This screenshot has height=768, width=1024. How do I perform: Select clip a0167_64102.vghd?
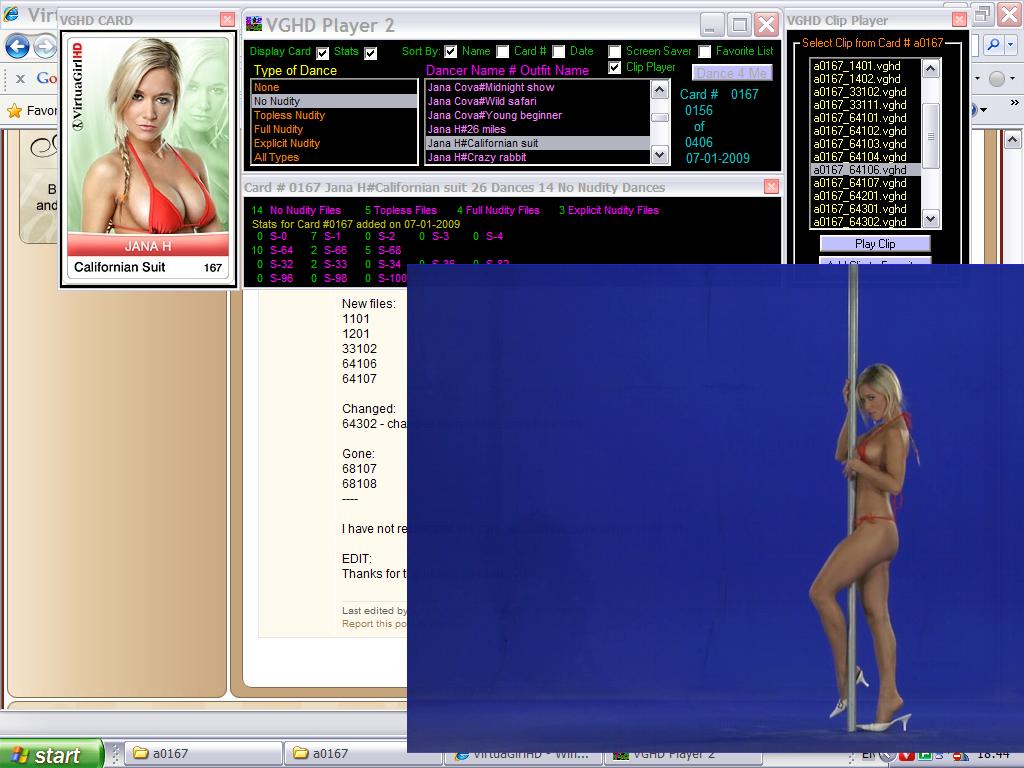[x=865, y=131]
